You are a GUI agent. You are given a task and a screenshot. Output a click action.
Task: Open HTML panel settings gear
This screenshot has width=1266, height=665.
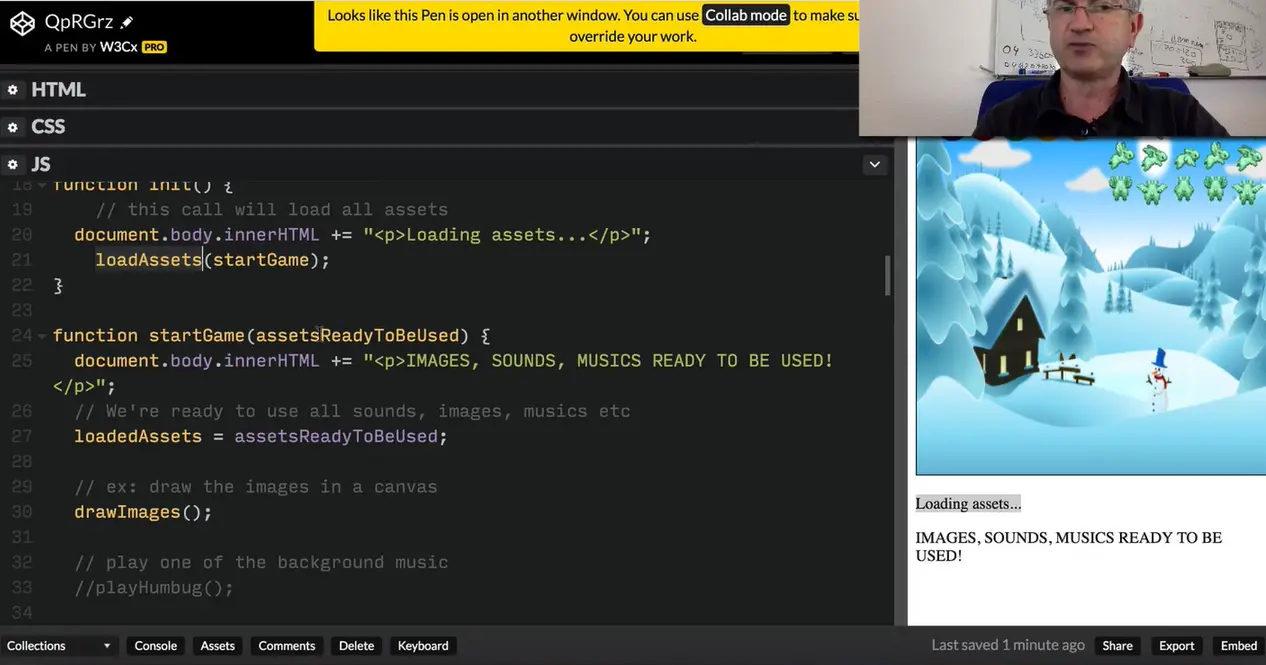(x=13, y=90)
